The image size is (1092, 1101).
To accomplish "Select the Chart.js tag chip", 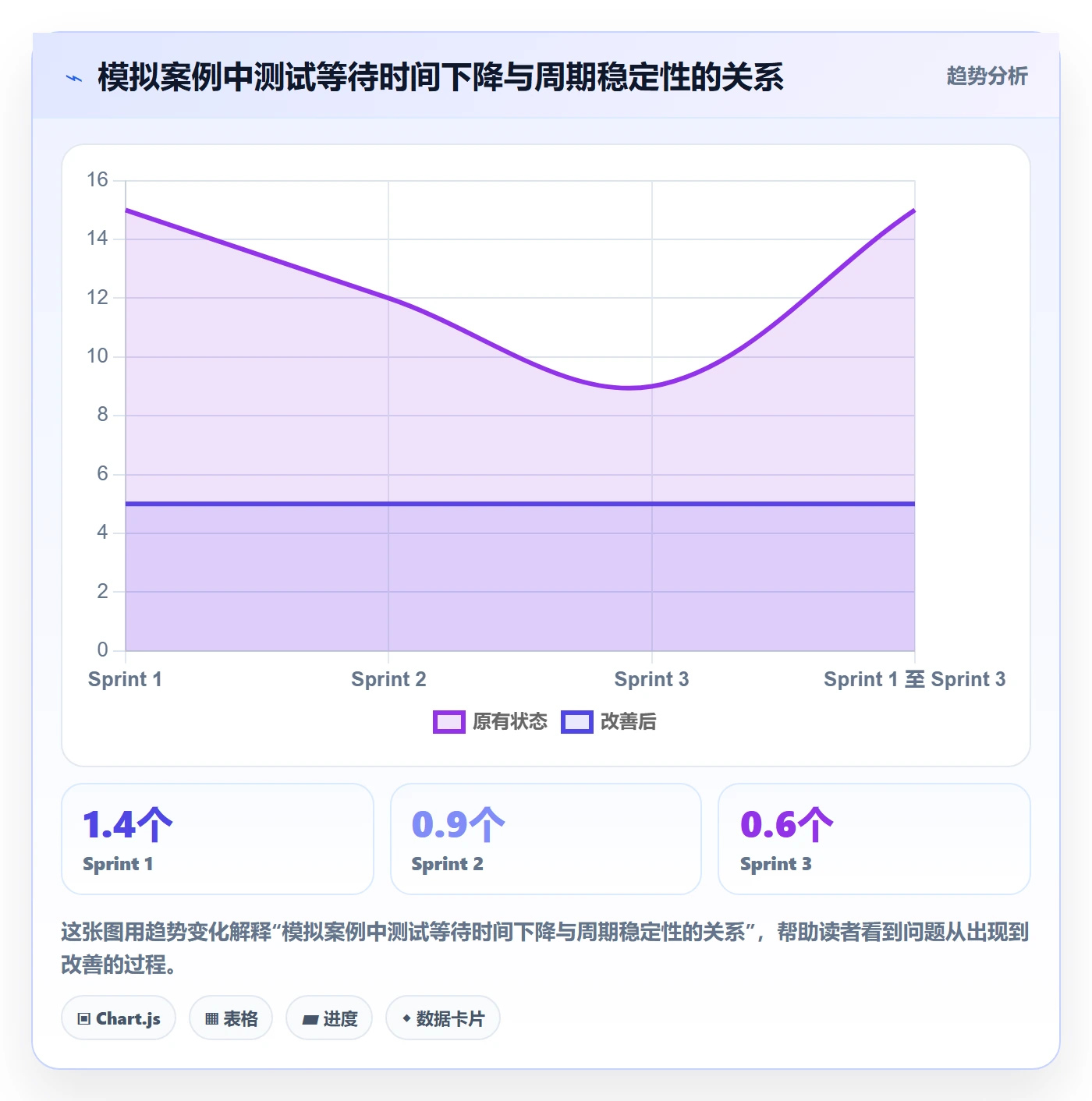I will 119,1018.
